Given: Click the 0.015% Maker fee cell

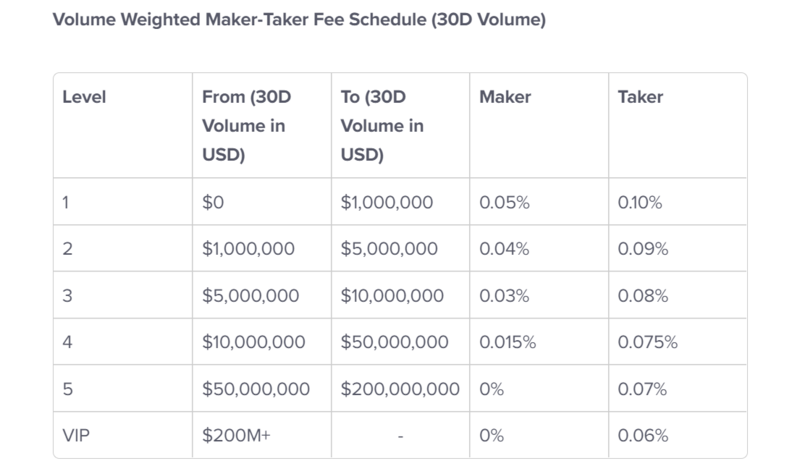Looking at the screenshot, I should [x=508, y=342].
